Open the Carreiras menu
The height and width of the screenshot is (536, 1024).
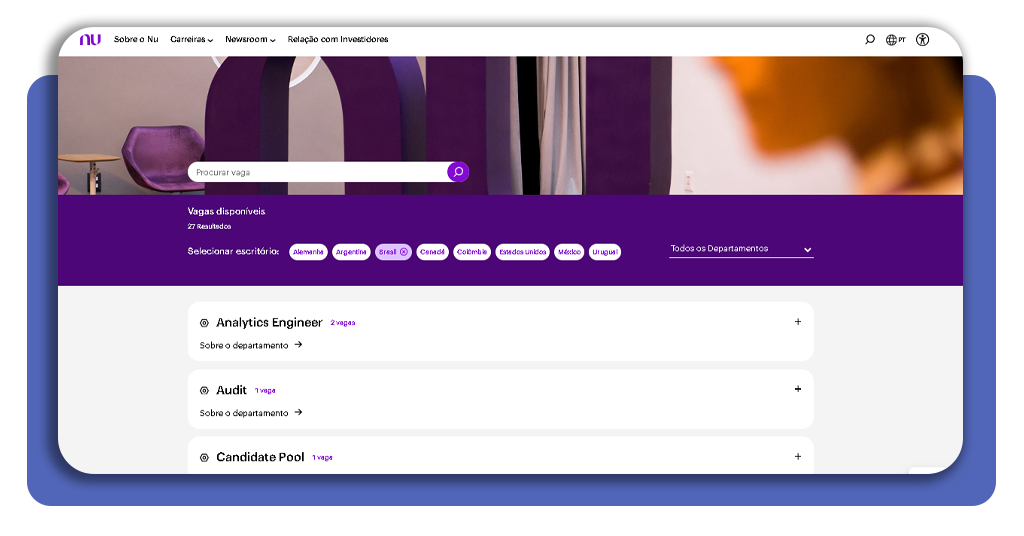191,40
